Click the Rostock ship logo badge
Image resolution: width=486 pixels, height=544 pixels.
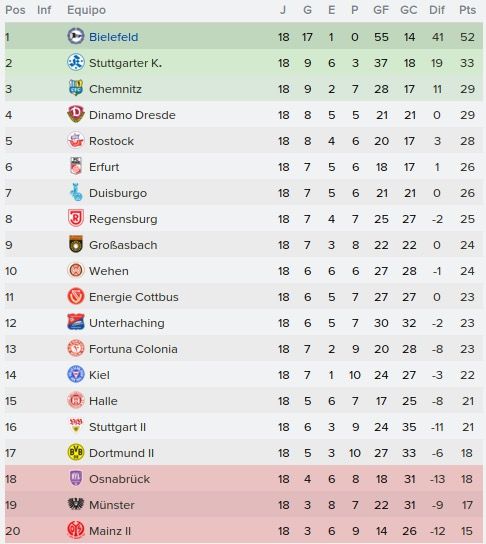(x=76, y=141)
